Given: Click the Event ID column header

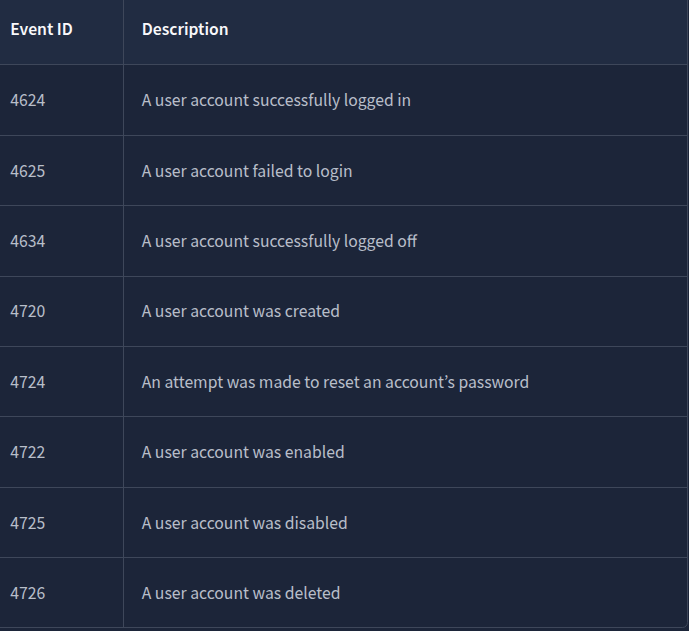Looking at the screenshot, I should pos(42,30).
